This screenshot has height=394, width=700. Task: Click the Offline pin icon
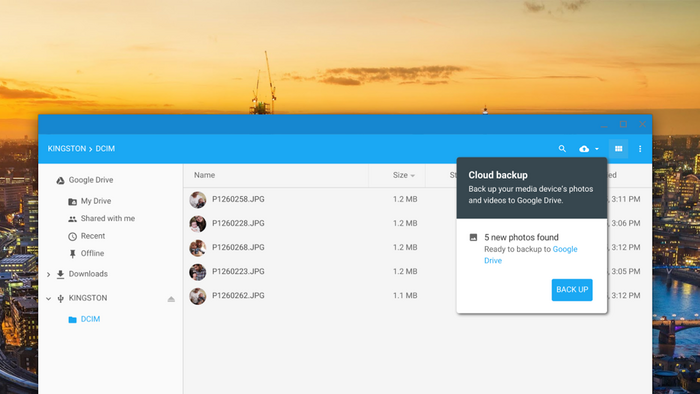pyautogui.click(x=72, y=254)
